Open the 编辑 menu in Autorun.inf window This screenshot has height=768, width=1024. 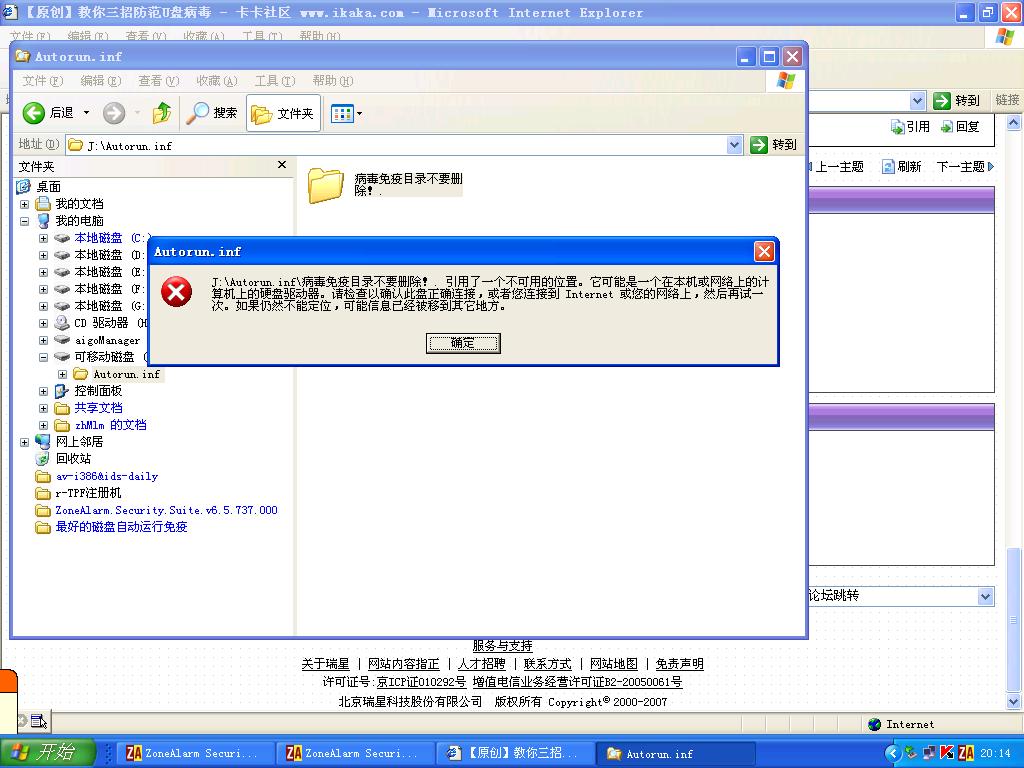tap(101, 80)
